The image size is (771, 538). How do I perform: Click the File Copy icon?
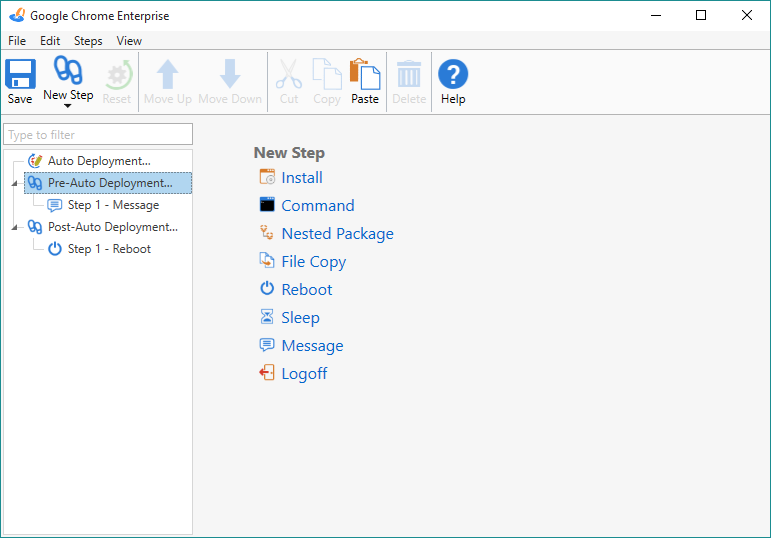click(x=267, y=260)
